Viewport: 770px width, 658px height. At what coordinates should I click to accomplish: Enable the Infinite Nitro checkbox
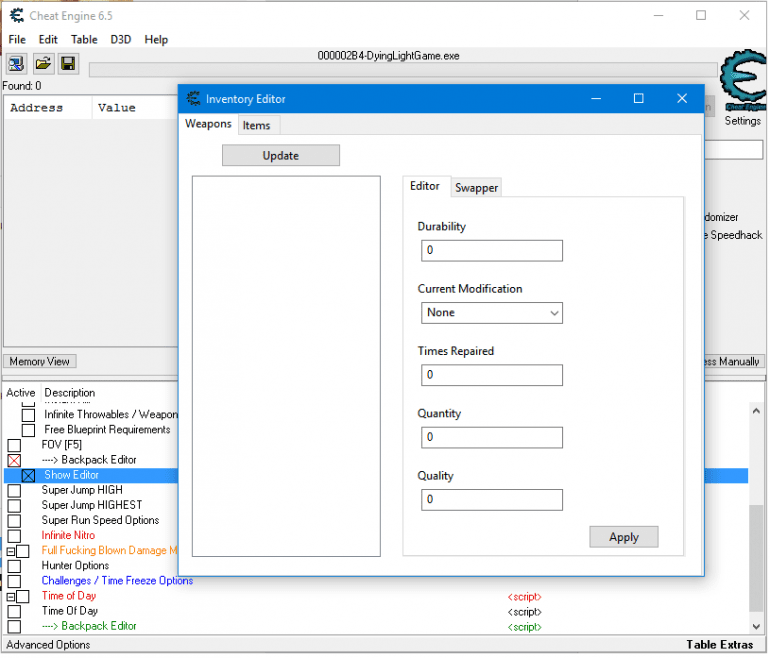pos(14,536)
